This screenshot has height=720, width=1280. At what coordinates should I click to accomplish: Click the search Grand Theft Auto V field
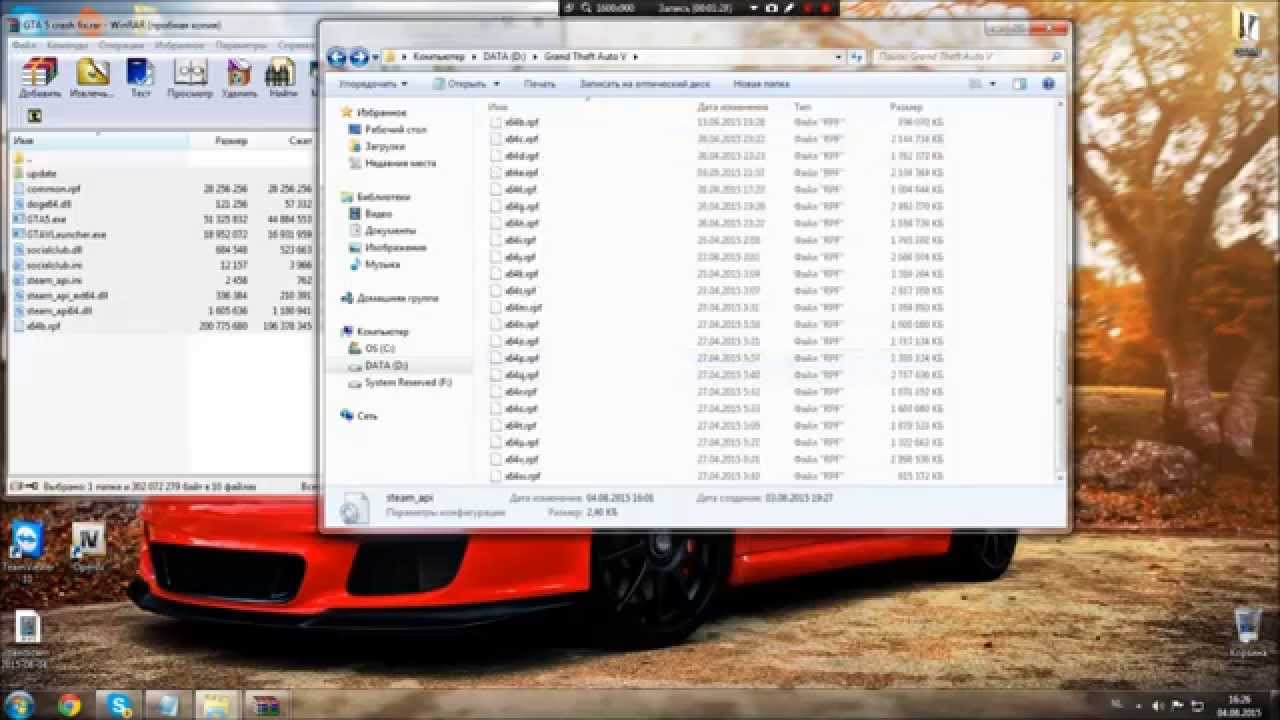(967, 57)
